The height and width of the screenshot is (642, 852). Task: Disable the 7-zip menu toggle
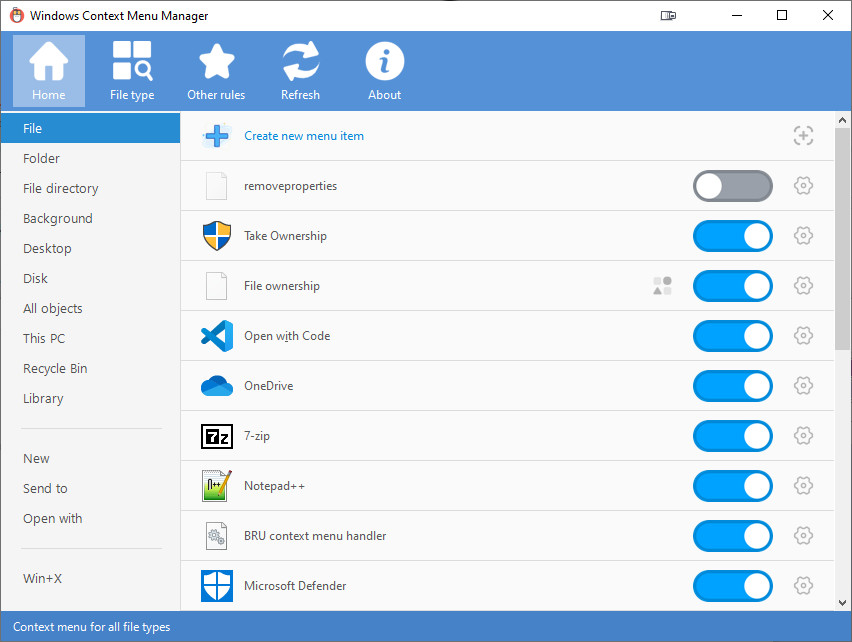click(x=732, y=436)
